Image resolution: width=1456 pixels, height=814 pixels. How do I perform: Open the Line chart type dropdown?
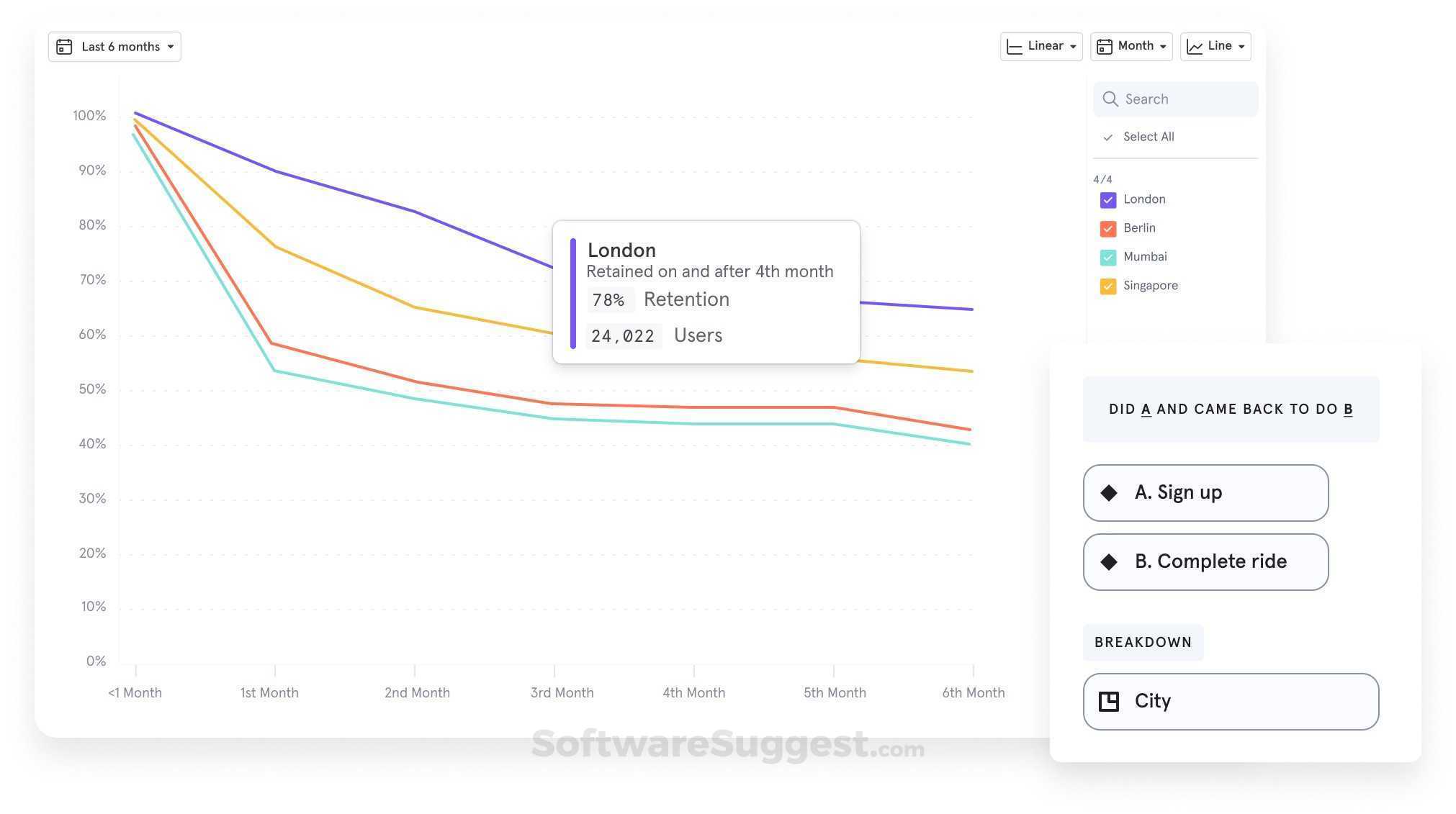(x=1241, y=45)
